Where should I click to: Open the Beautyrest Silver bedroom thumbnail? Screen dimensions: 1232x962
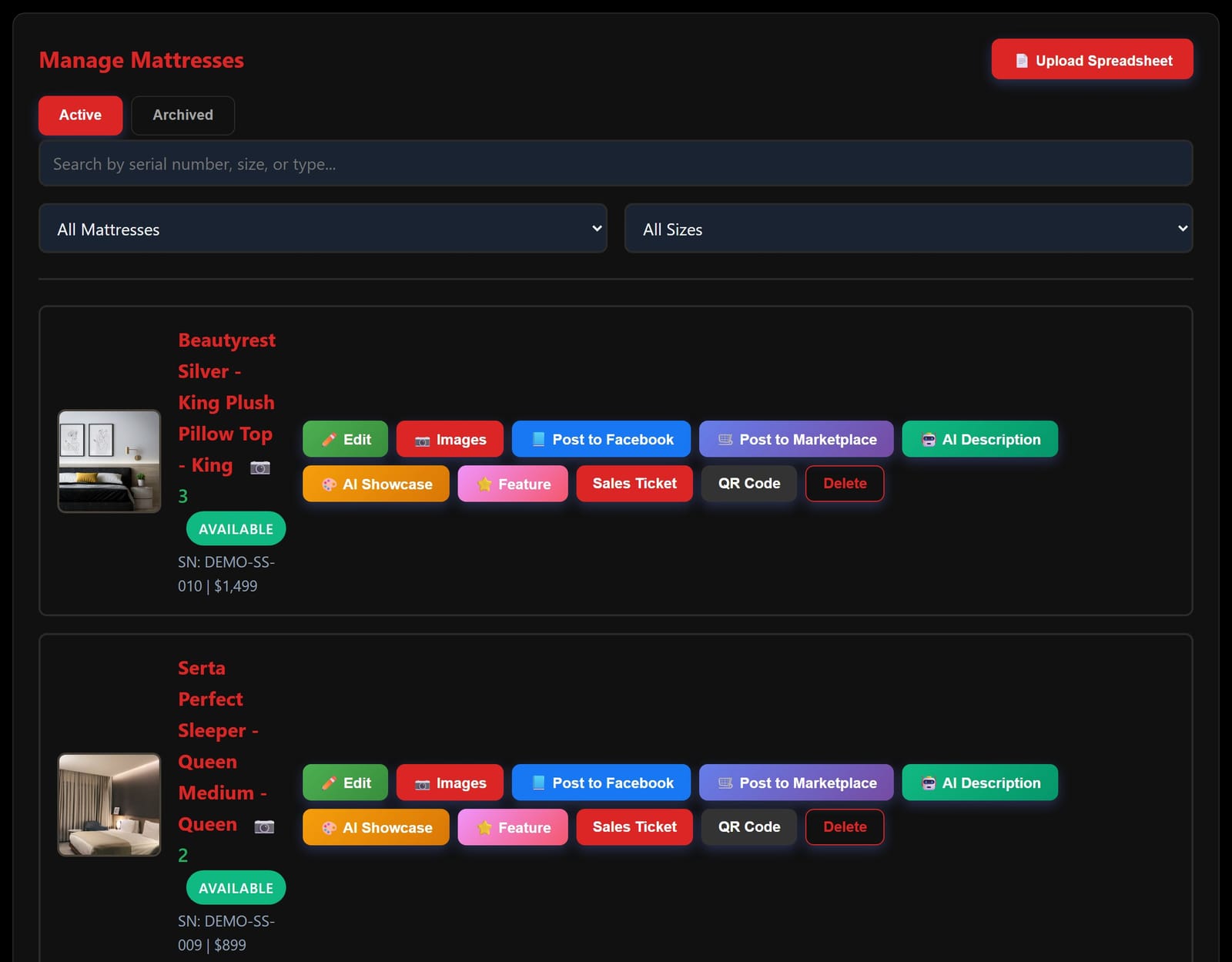click(x=109, y=461)
